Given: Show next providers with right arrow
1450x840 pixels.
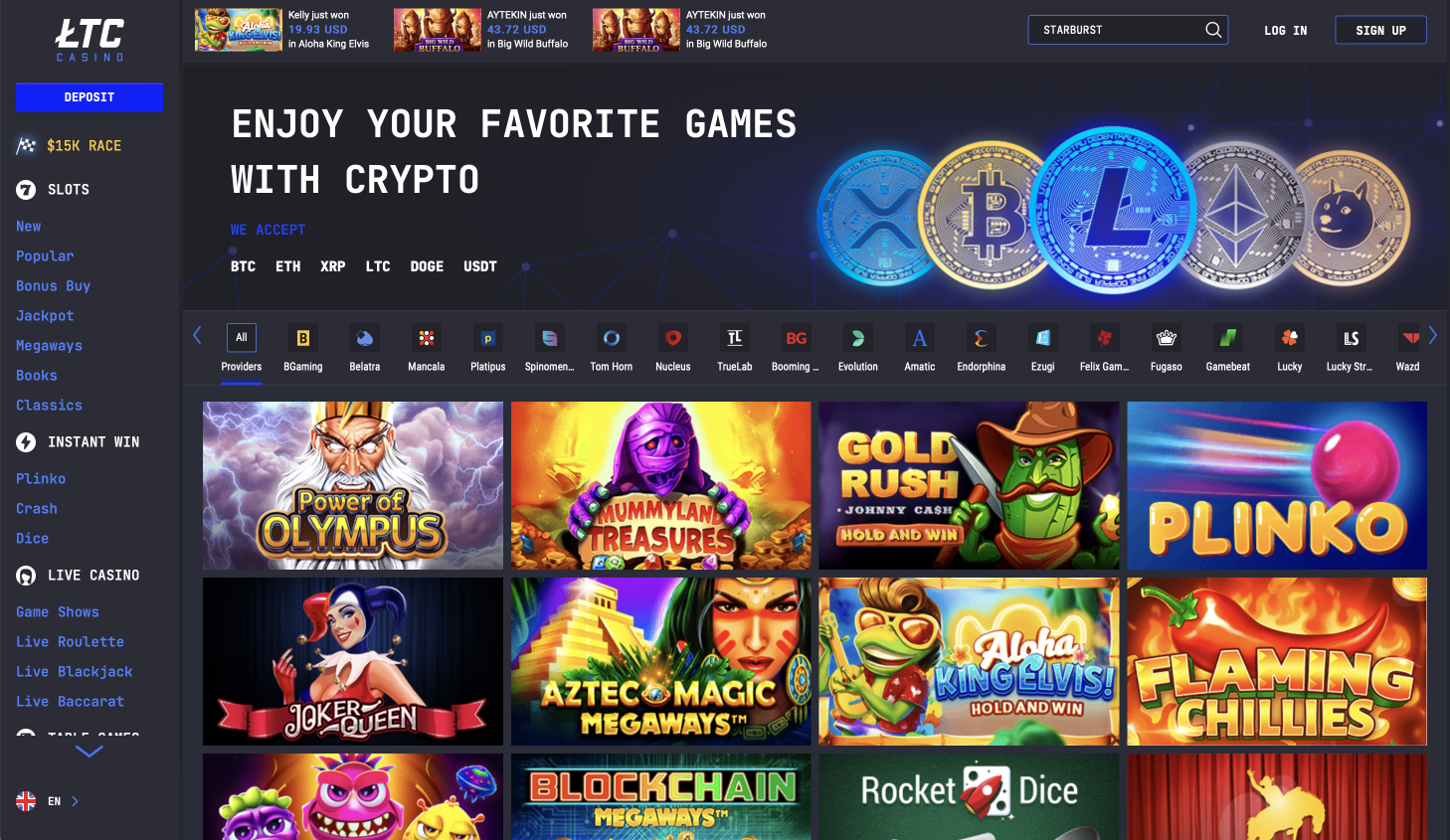Looking at the screenshot, I should (1433, 336).
